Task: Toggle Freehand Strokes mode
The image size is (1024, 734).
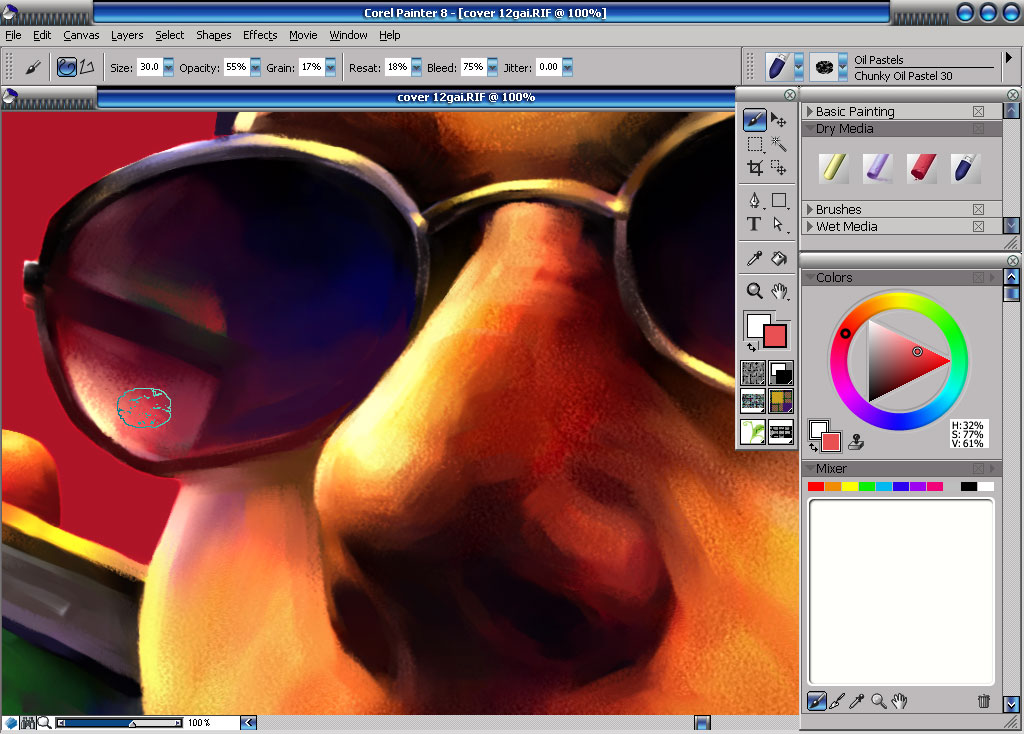Action: click(67, 67)
